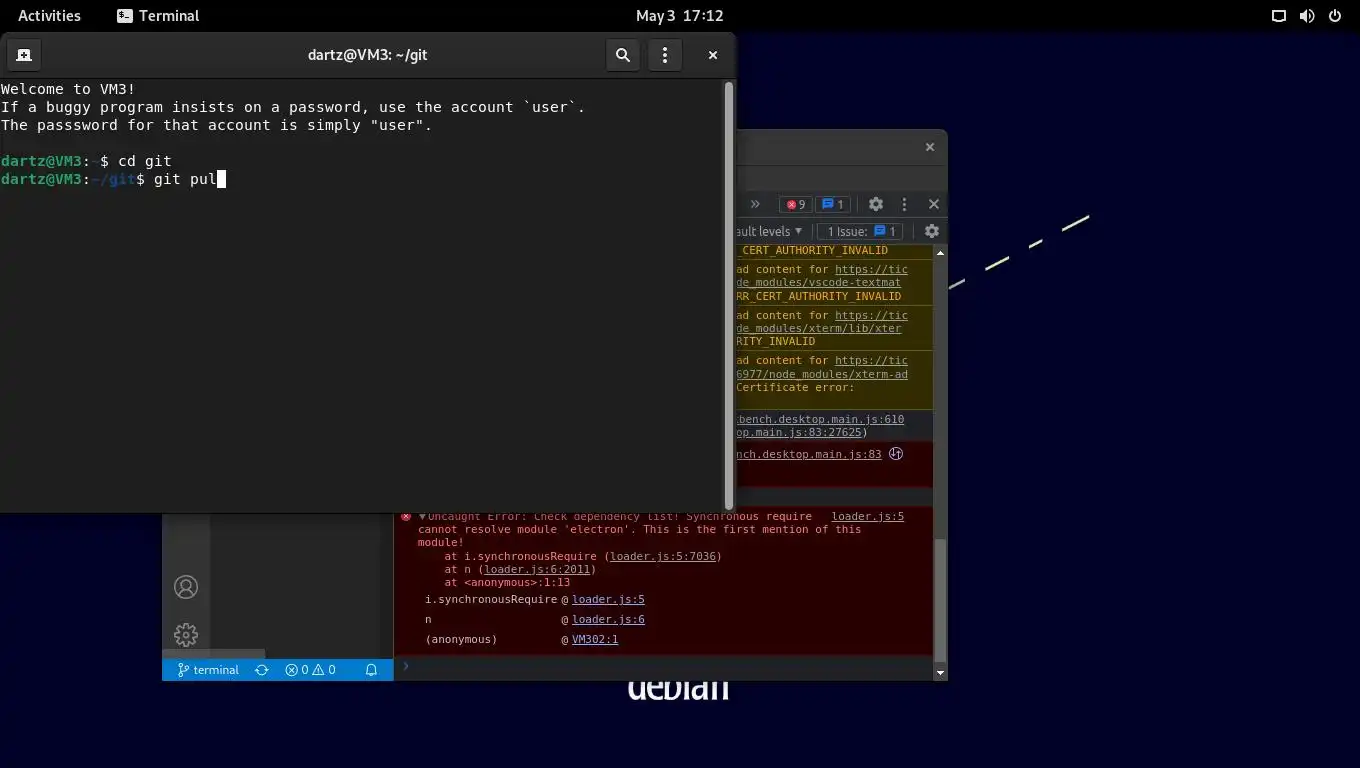Close the background browser window

tap(930, 147)
